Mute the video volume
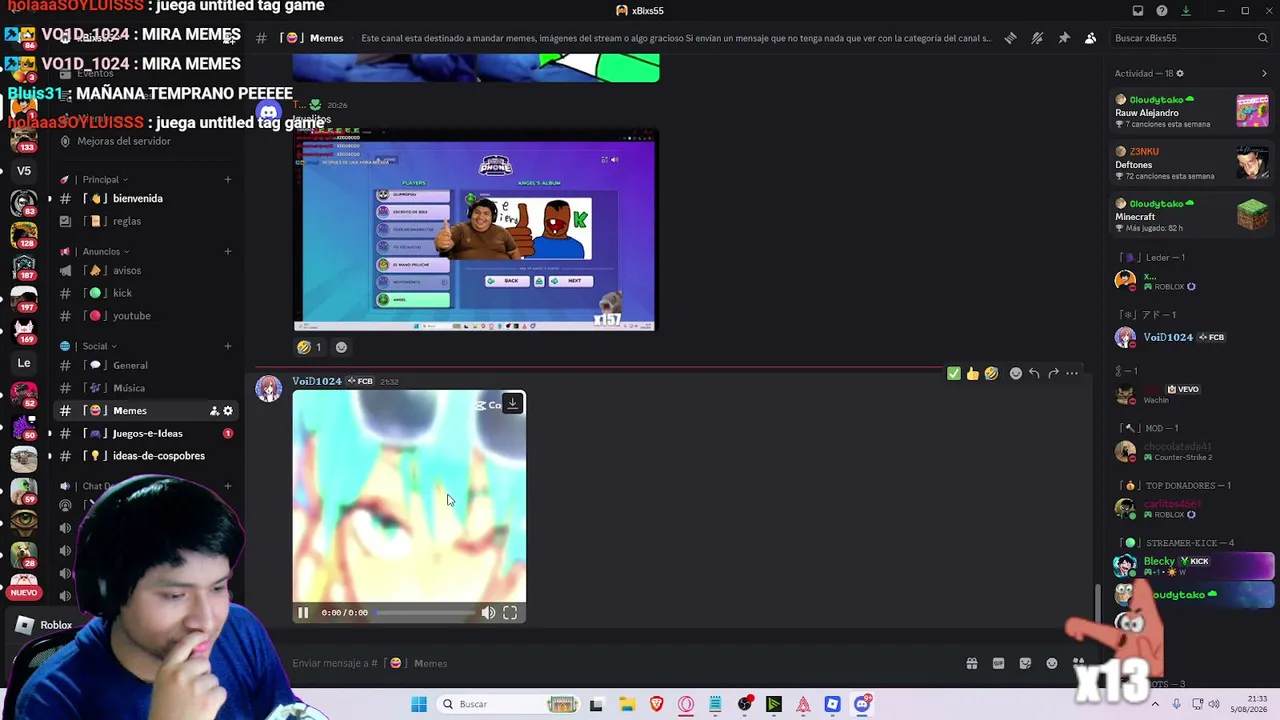 pos(488,613)
